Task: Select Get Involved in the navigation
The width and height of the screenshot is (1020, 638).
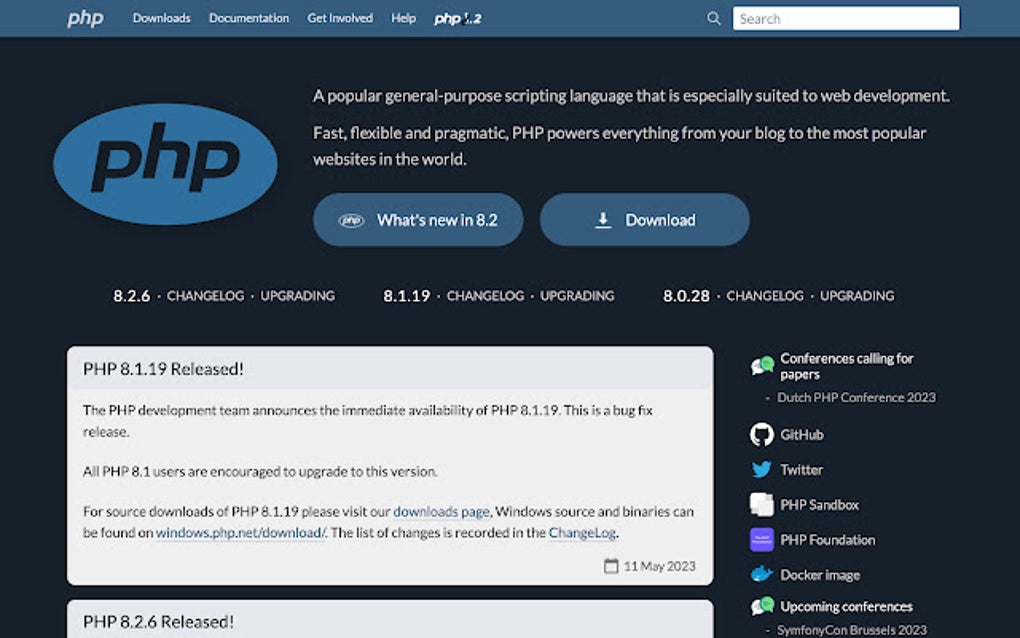Action: [340, 18]
